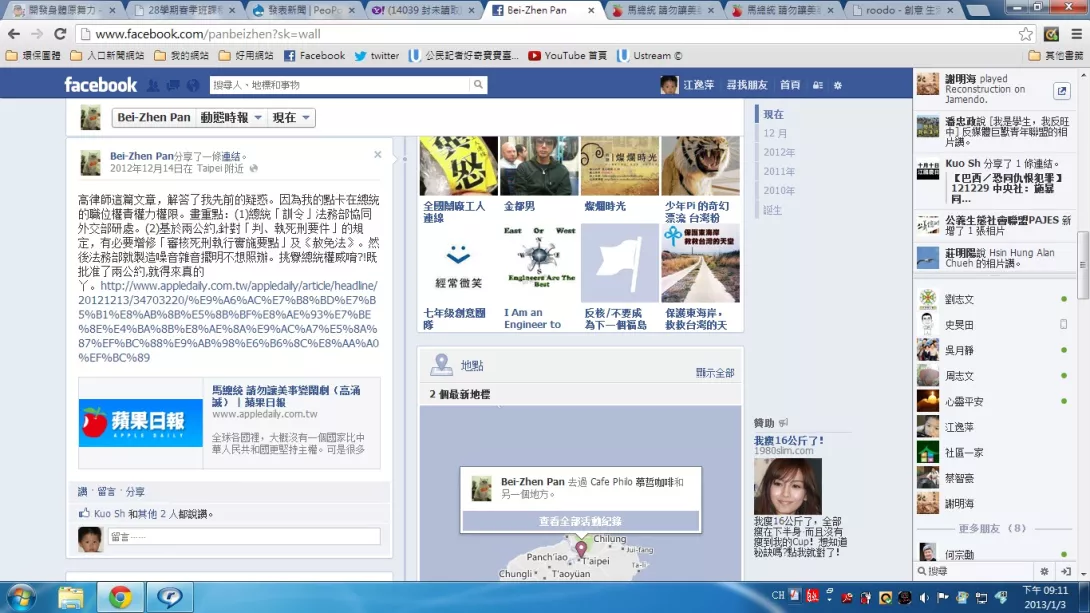Click 讚 under the shared post
The image size is (1090, 613).
tap(83, 491)
